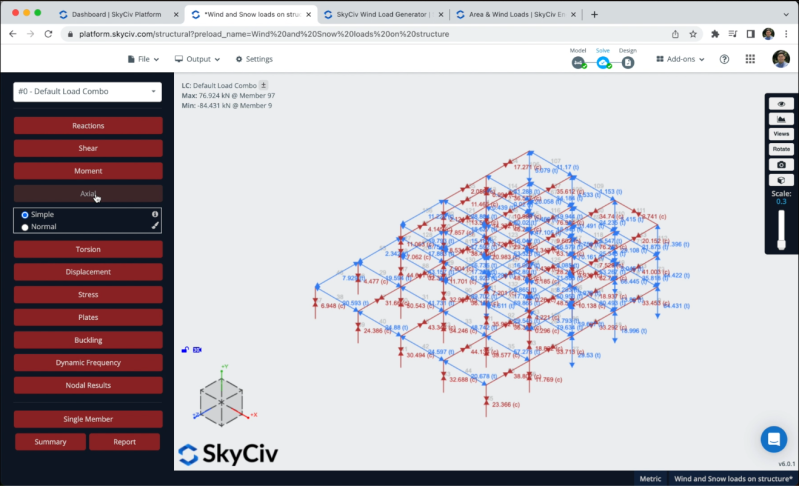Viewport: 799px width, 486px height.
Task: Show Reactions results
Action: (88, 126)
